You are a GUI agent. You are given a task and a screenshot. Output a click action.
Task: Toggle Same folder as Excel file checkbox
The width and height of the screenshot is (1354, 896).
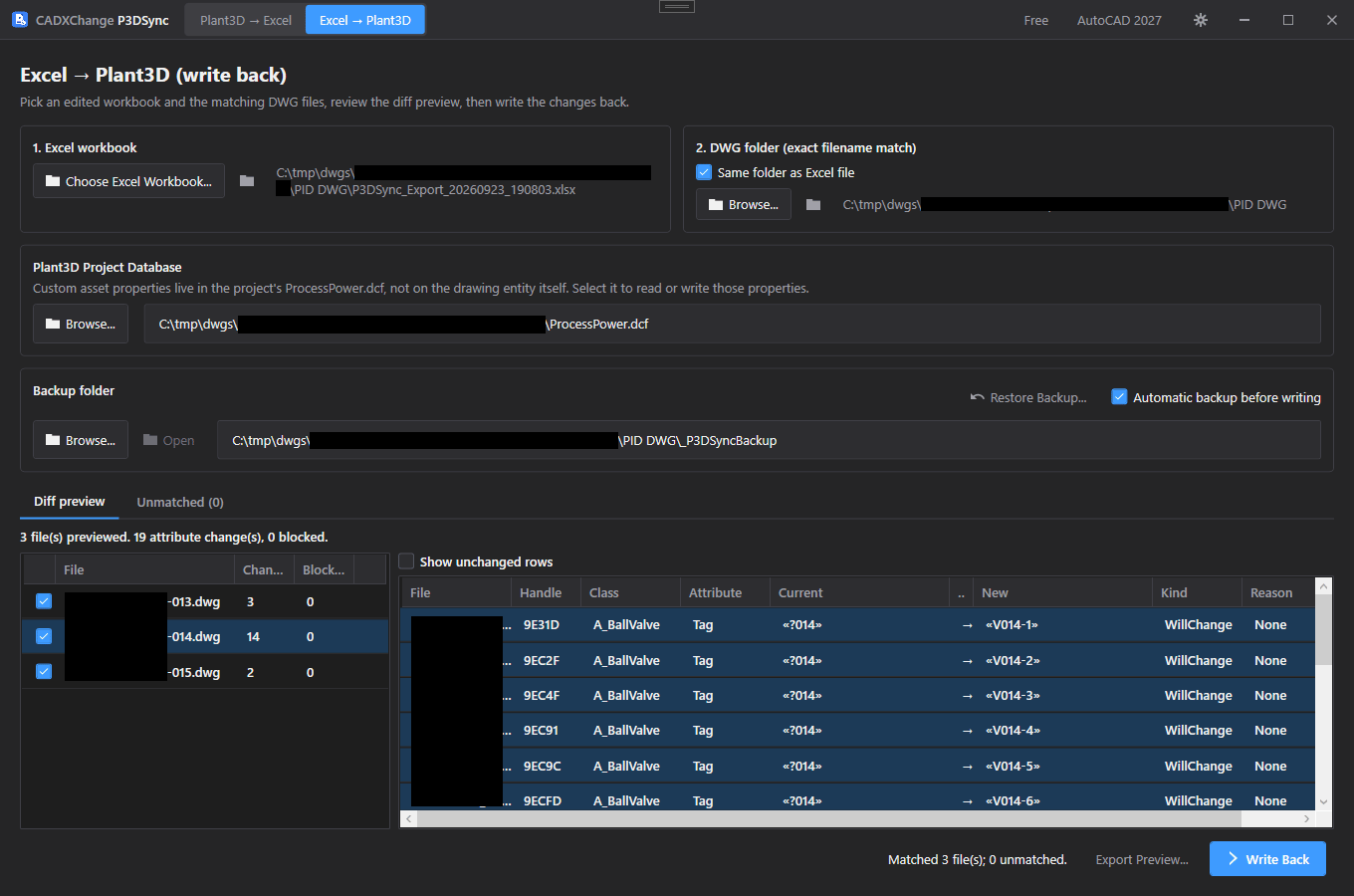[704, 172]
